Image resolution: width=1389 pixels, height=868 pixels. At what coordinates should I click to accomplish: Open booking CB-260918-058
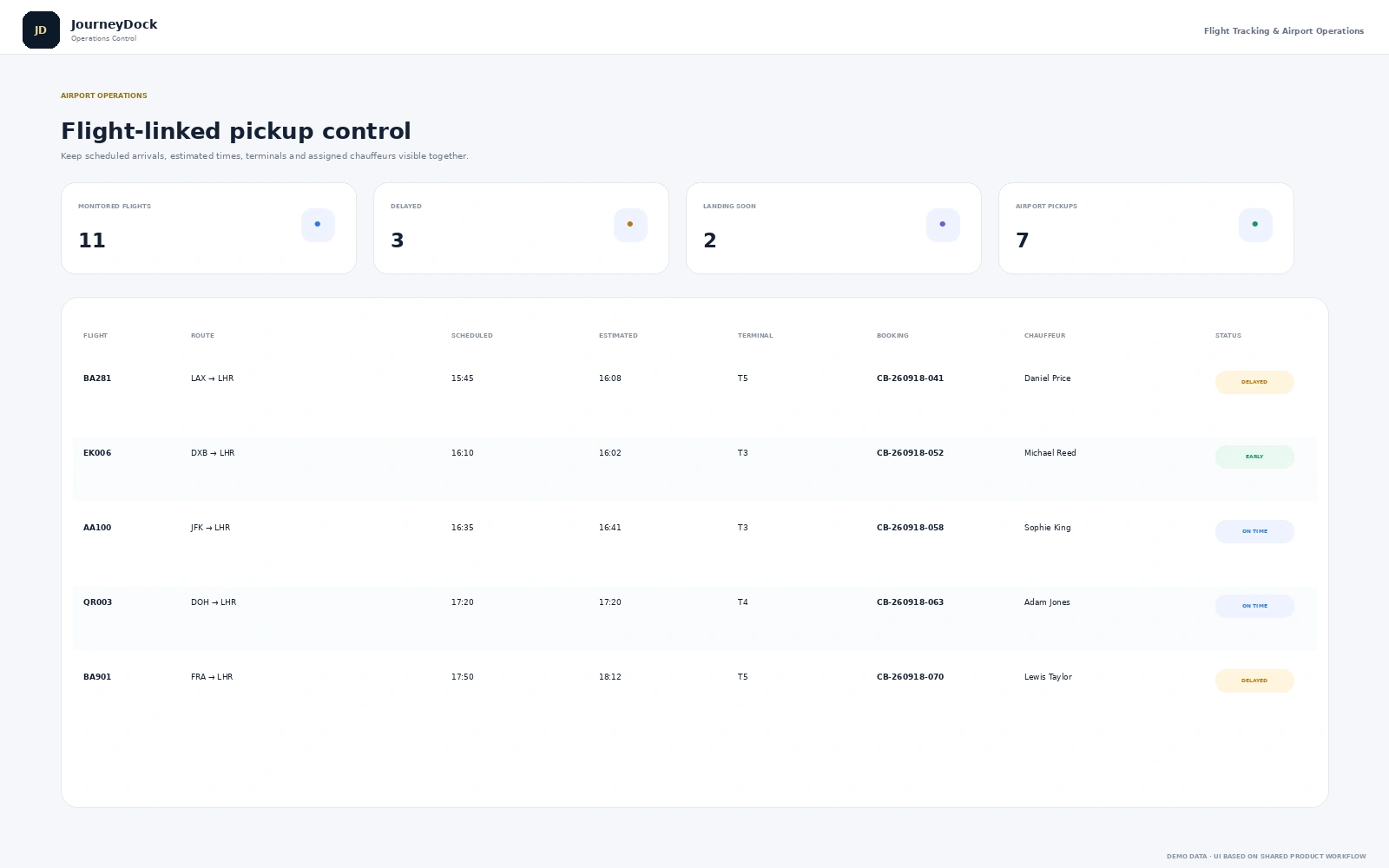point(910,528)
